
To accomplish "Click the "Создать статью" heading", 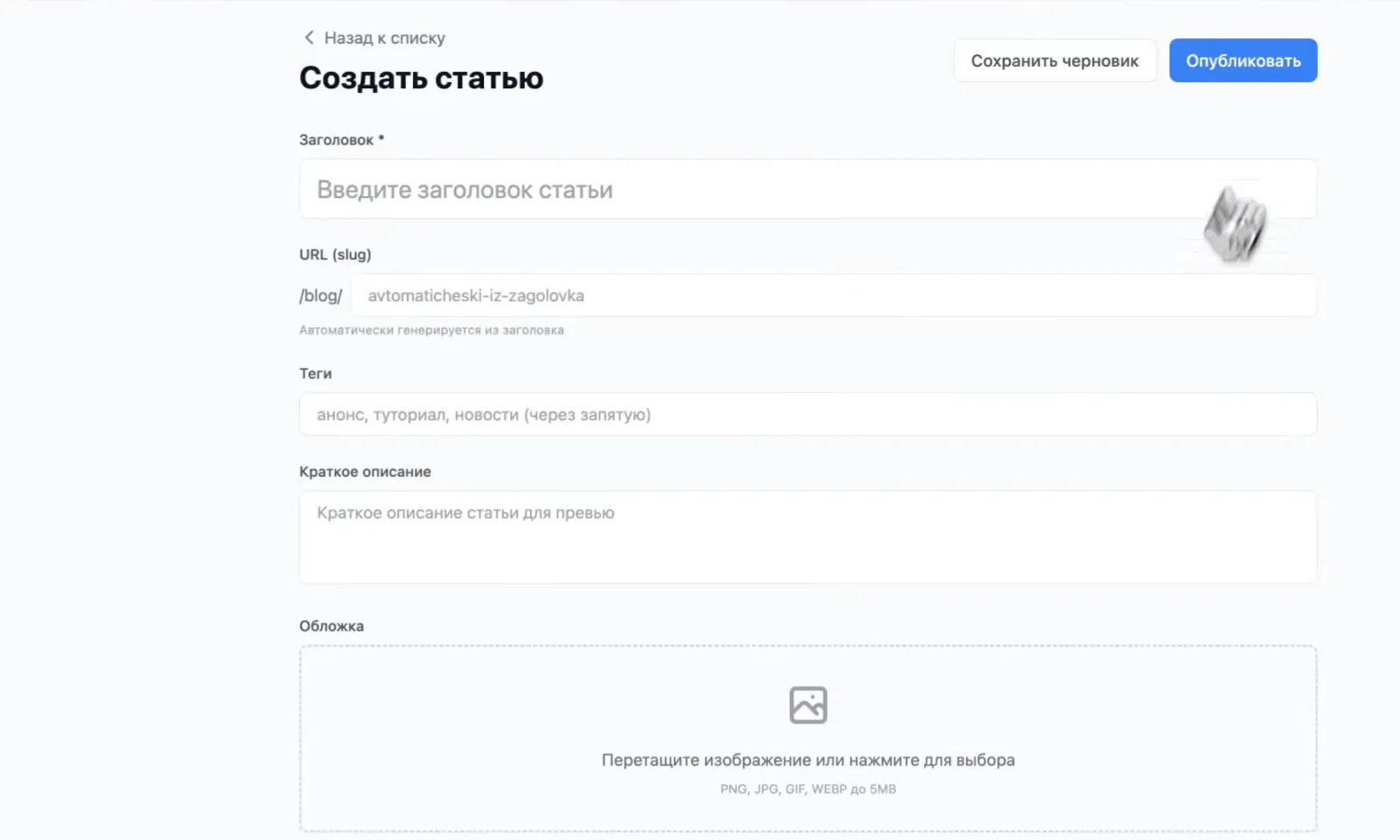I will point(421,78).
